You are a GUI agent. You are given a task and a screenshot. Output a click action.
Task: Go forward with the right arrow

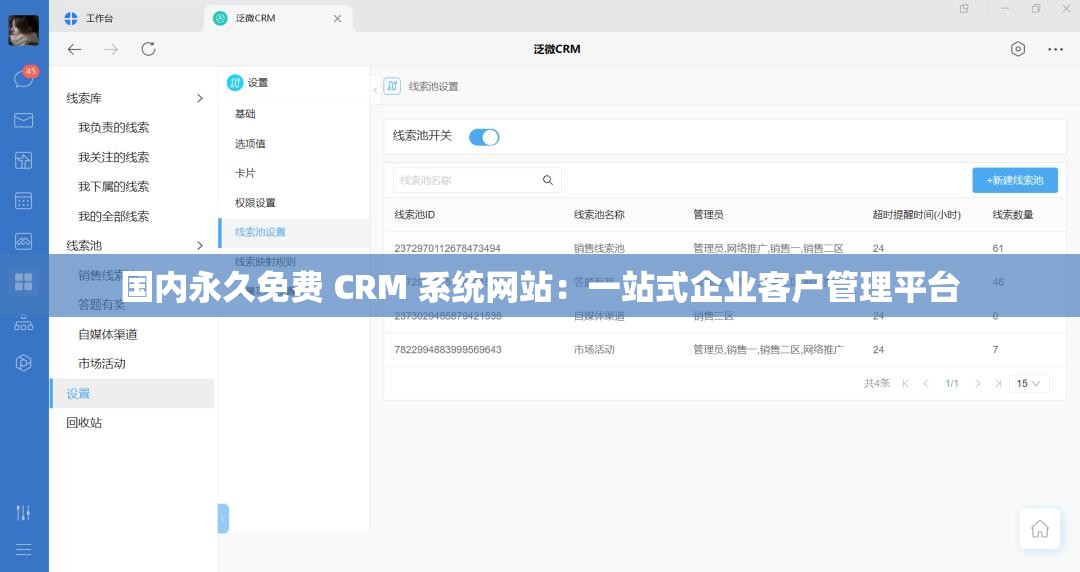[111, 49]
